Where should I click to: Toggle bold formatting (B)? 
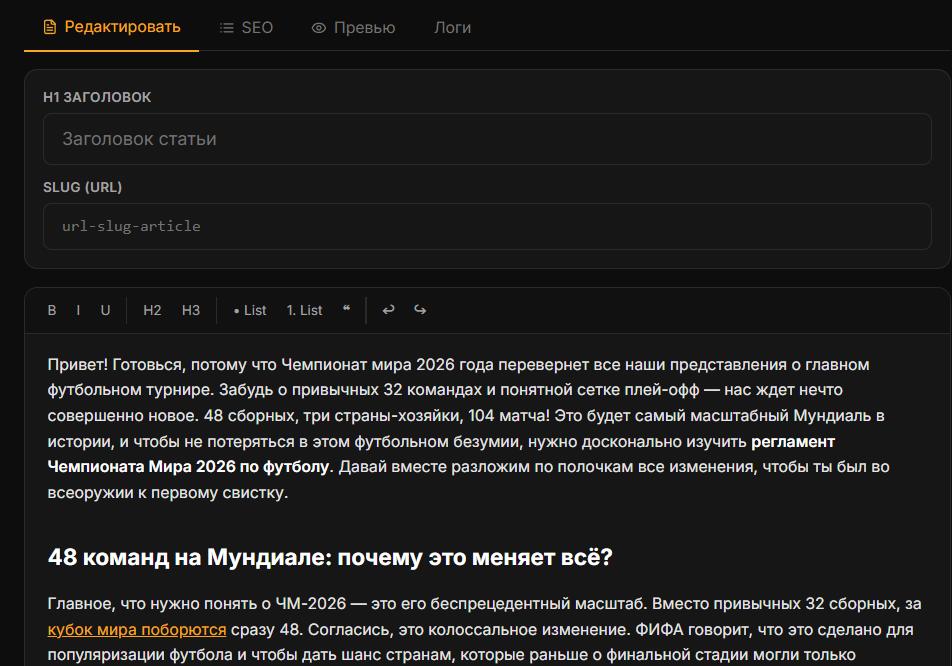(52, 310)
